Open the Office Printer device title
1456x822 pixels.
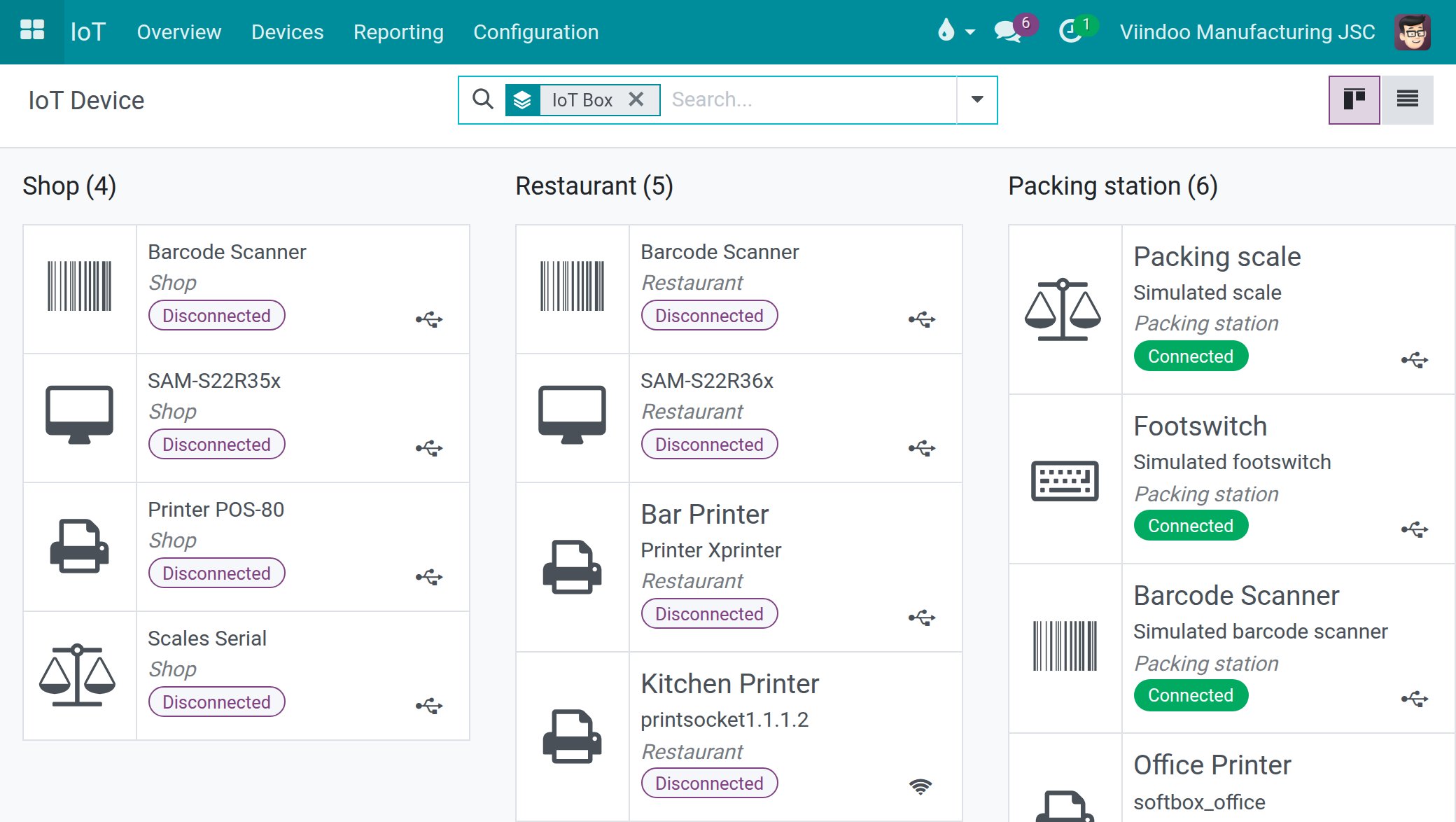point(1212,765)
